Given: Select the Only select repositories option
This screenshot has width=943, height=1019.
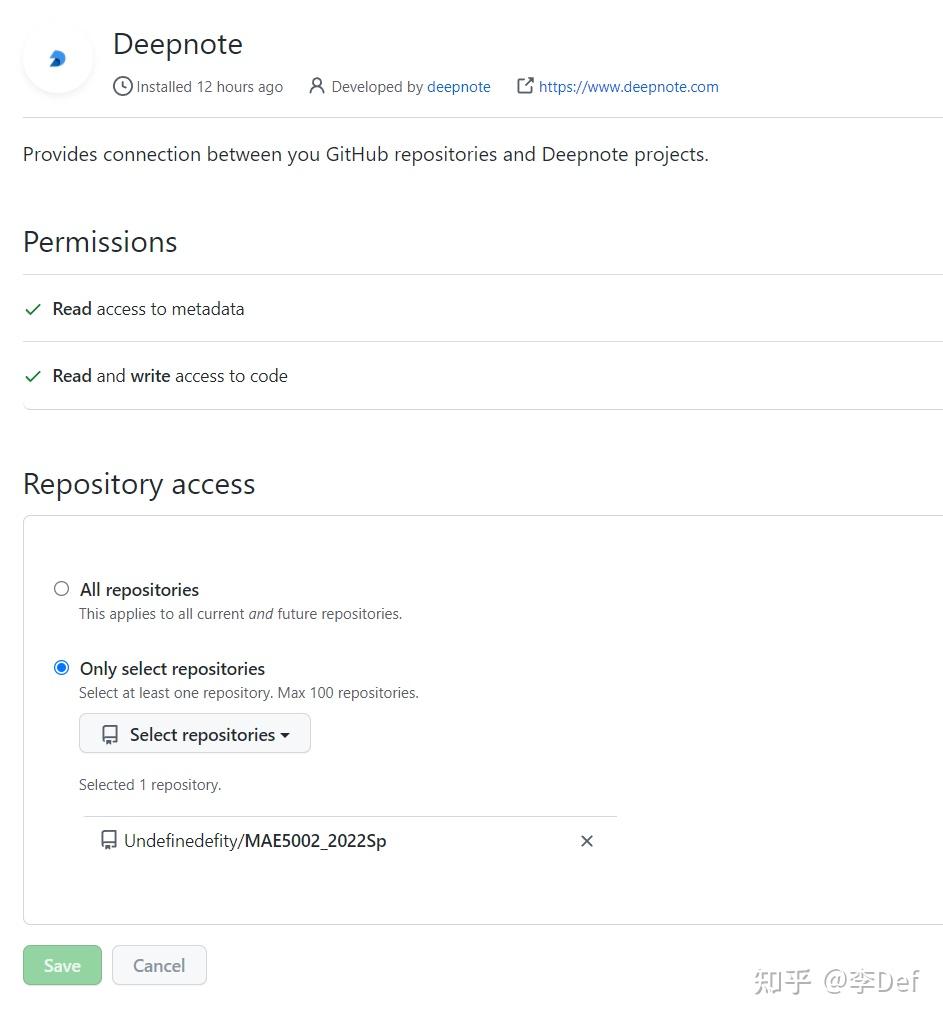Looking at the screenshot, I should (61, 667).
